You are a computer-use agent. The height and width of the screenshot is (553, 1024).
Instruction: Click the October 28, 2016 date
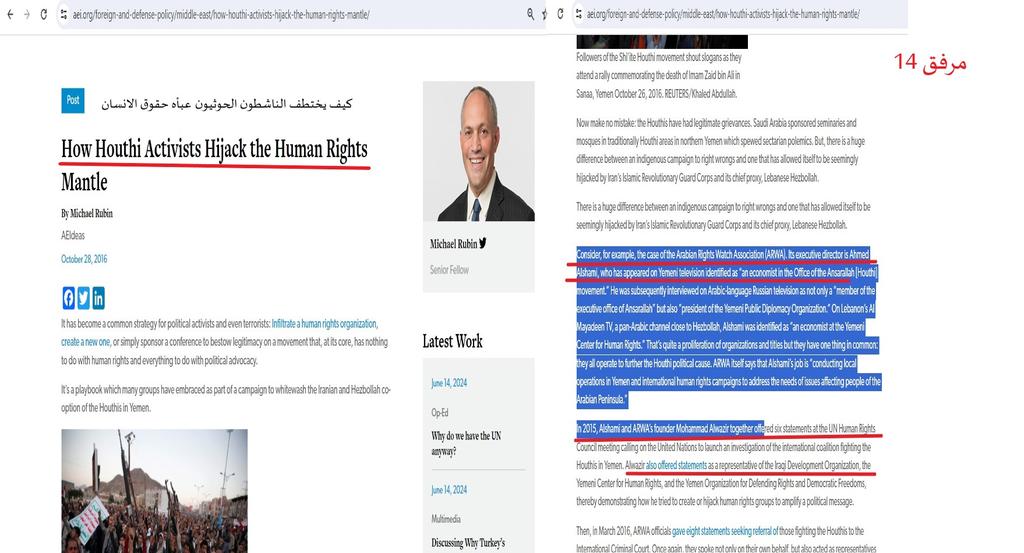[x=84, y=259]
